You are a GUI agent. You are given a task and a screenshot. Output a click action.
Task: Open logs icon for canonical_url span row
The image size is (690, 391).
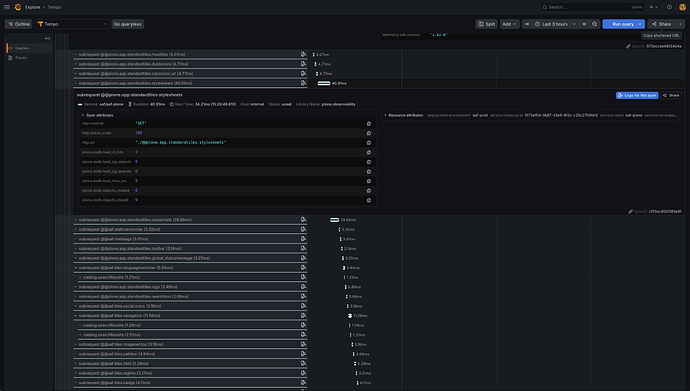coord(303,73)
